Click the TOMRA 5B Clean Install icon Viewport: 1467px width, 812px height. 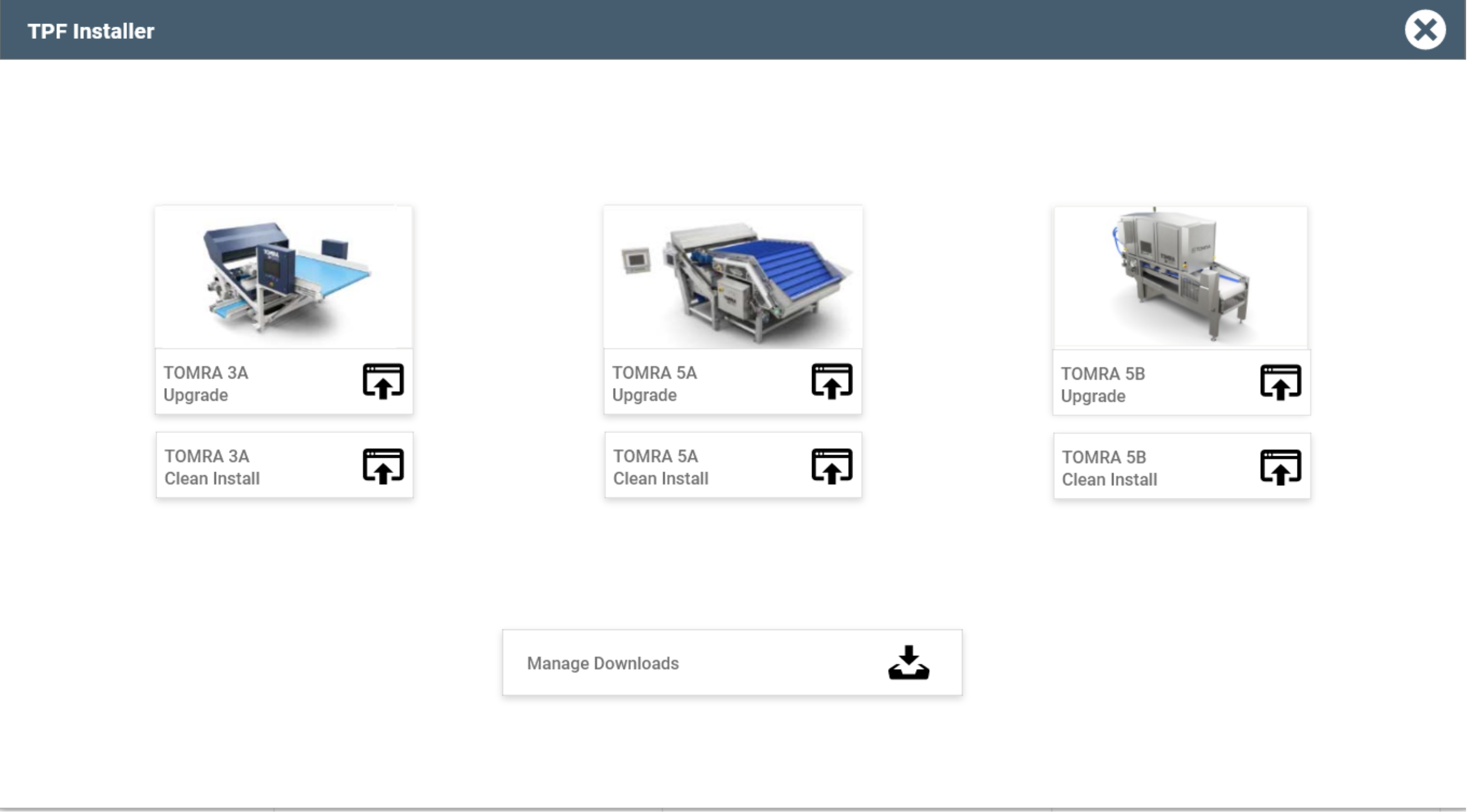[x=1281, y=467]
